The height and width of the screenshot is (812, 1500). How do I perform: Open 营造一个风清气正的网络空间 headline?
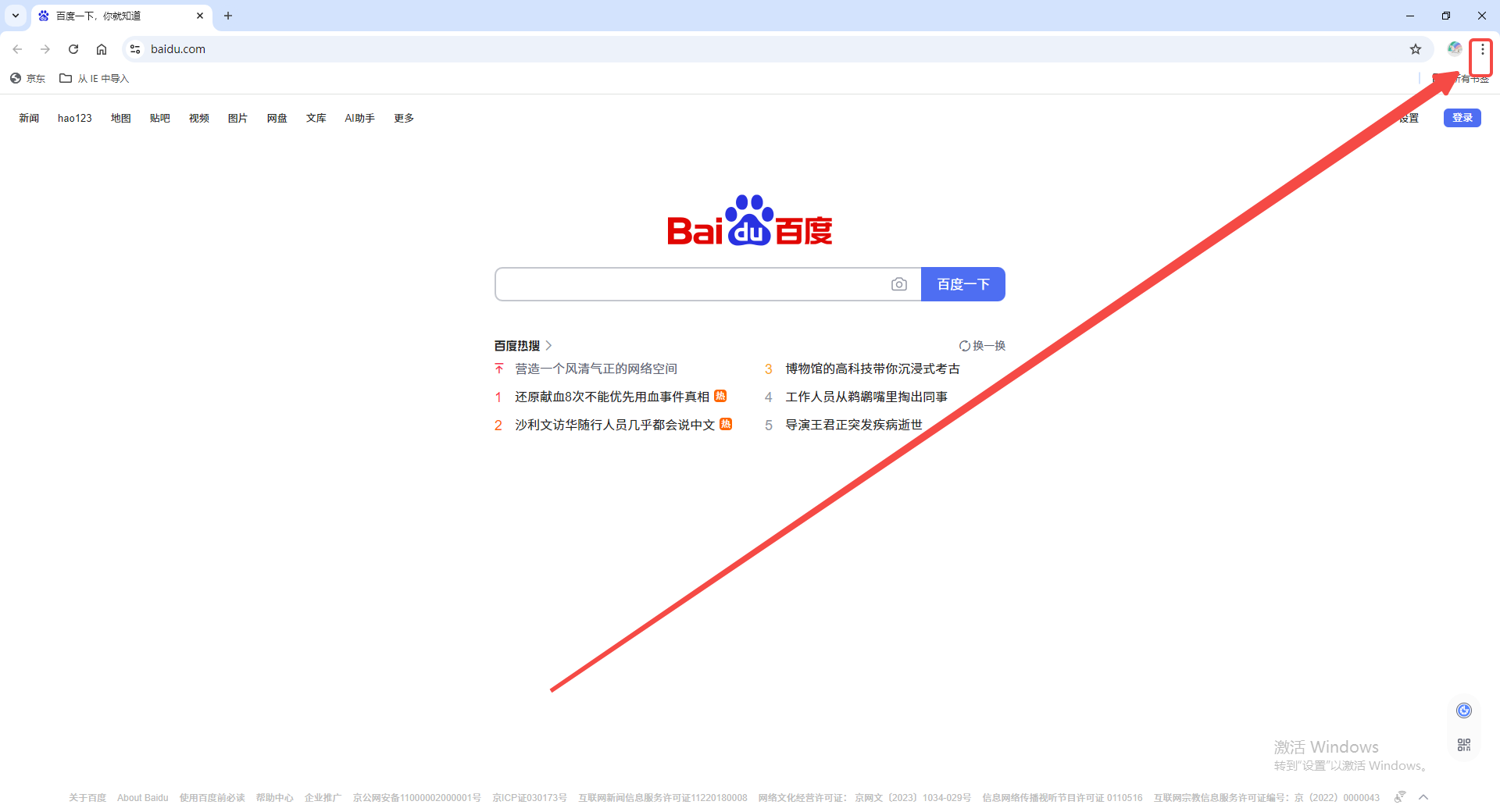tap(596, 369)
